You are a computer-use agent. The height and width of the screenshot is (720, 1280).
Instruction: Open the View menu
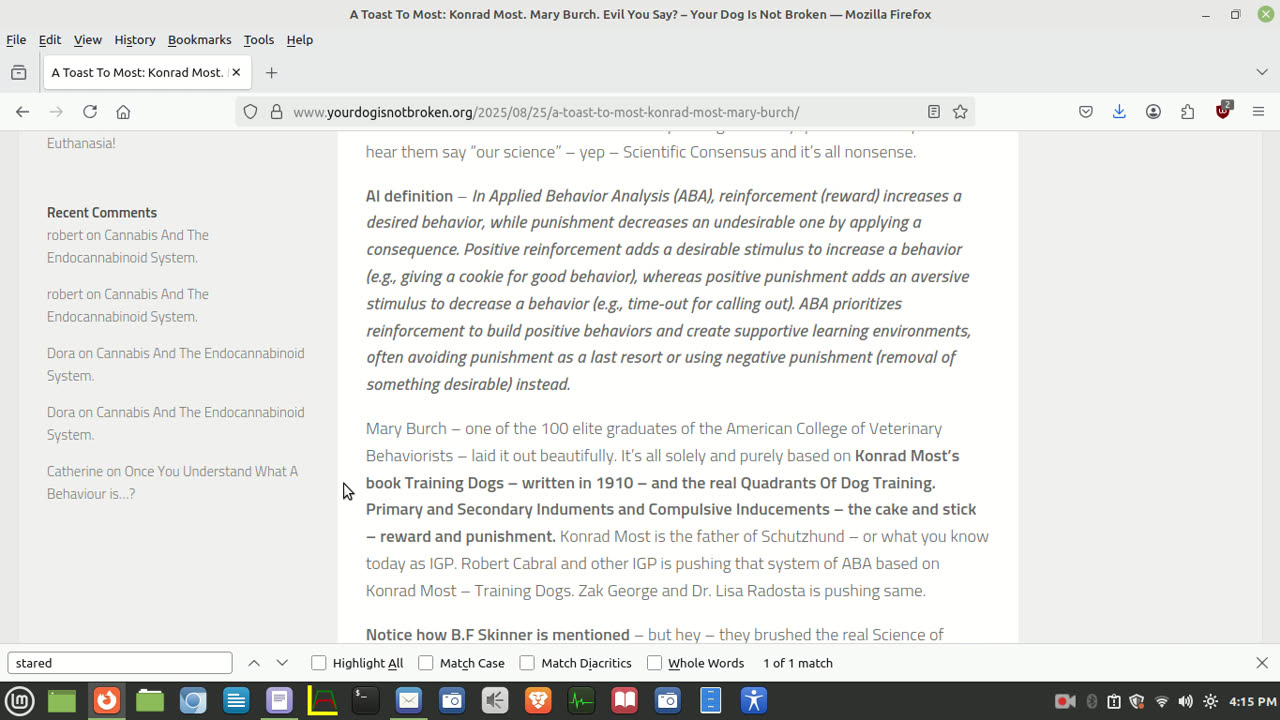(x=88, y=40)
